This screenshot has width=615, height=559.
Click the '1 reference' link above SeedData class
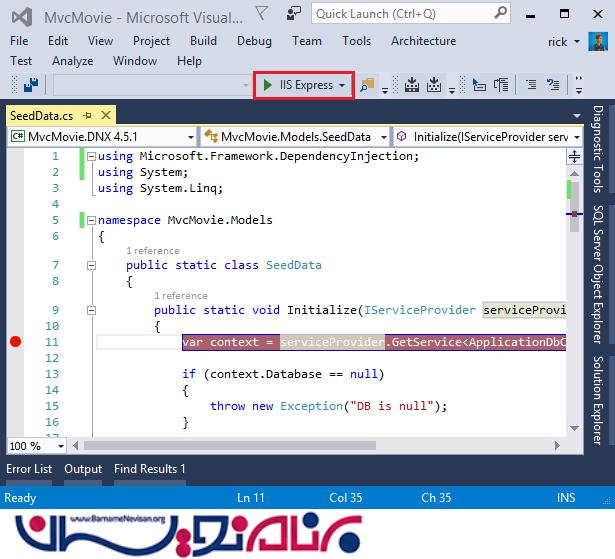(x=153, y=251)
